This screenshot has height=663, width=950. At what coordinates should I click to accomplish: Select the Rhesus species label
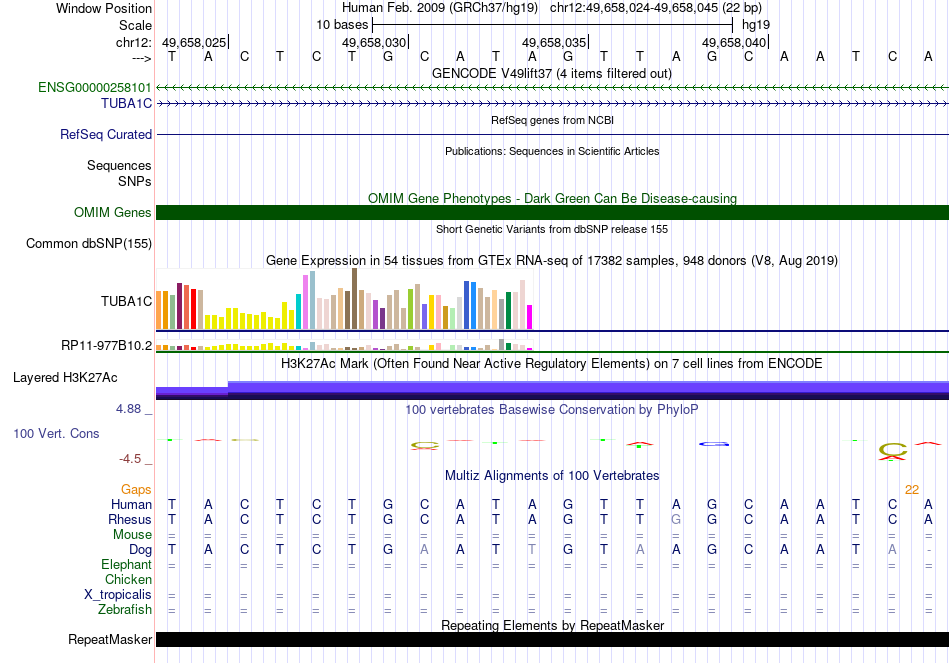(130, 519)
